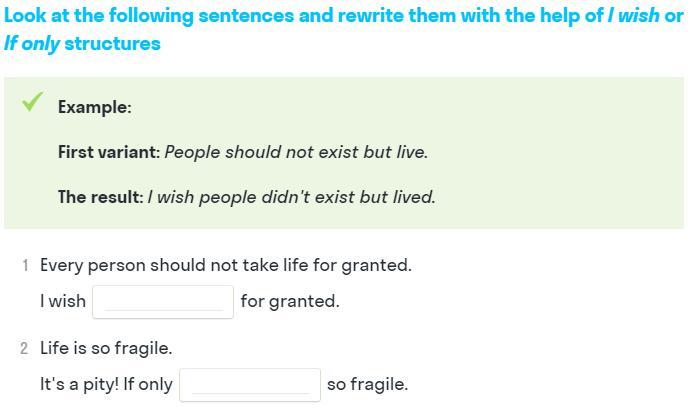Viewport: 694px width, 416px height.
Task: Click the blank field after "I wish"
Action: [x=162, y=301]
